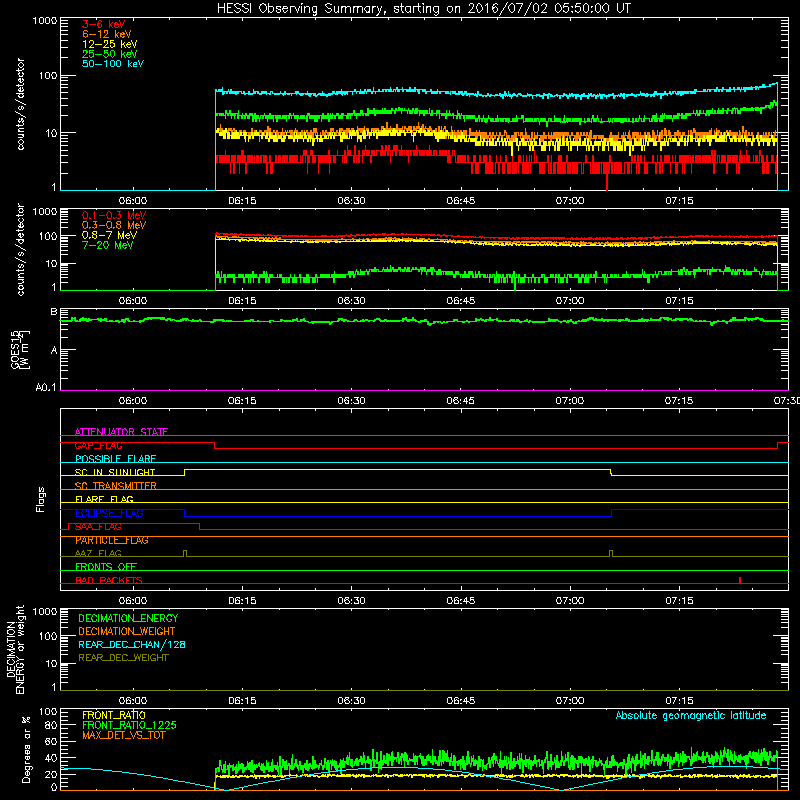The image size is (800, 800).
Task: Click the SC_IN_SUNLIGHT flag label
Action: click(x=115, y=472)
